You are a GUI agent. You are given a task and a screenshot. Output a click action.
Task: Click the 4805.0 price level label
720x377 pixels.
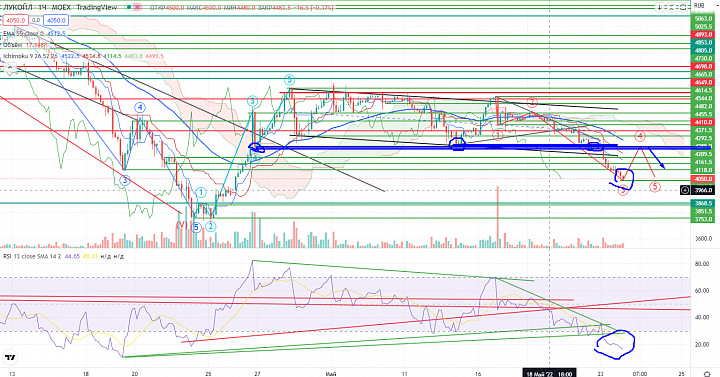pyautogui.click(x=703, y=51)
